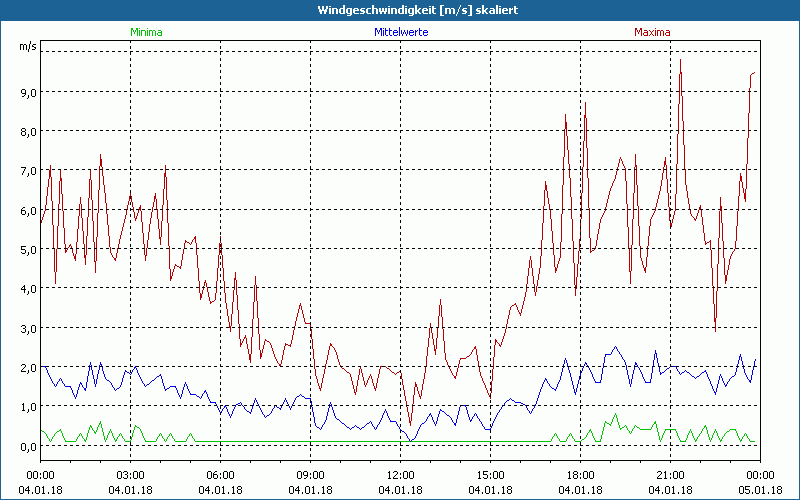Click the green Minima legend label
800x500 pixels.
146,32
